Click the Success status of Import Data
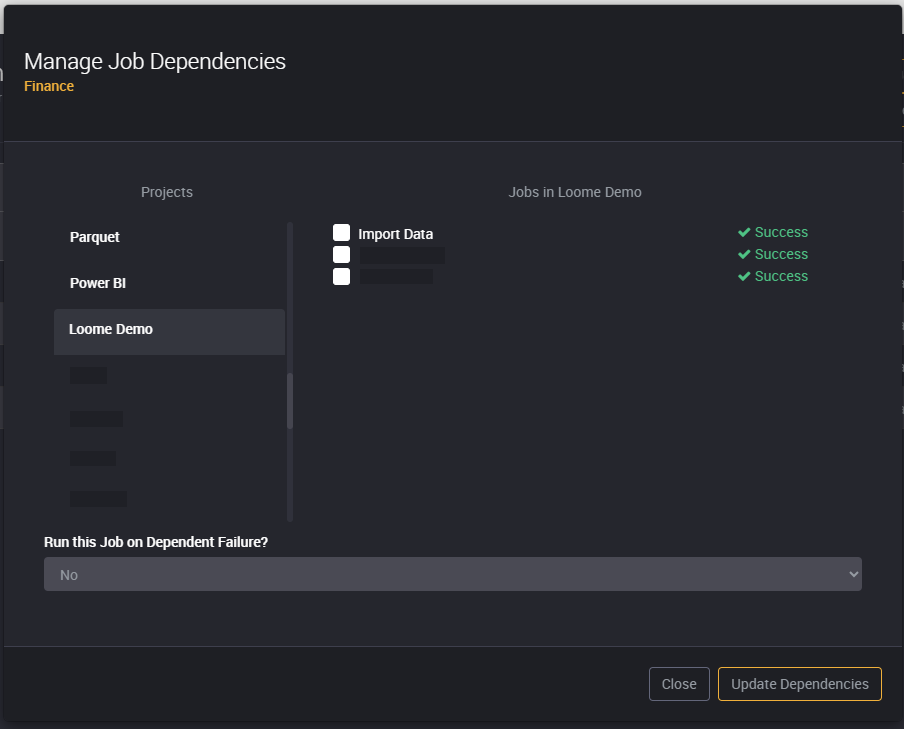 pyautogui.click(x=773, y=232)
